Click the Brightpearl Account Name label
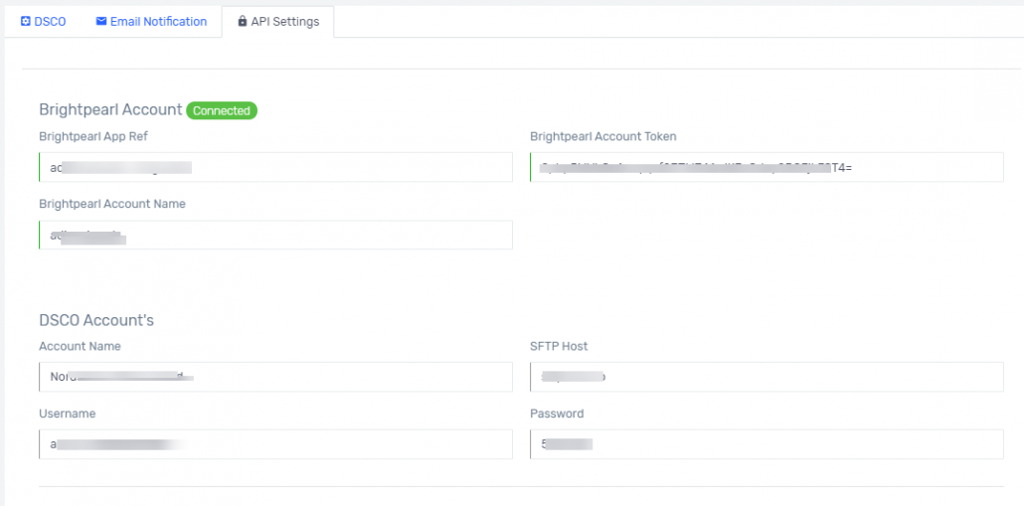 112,204
